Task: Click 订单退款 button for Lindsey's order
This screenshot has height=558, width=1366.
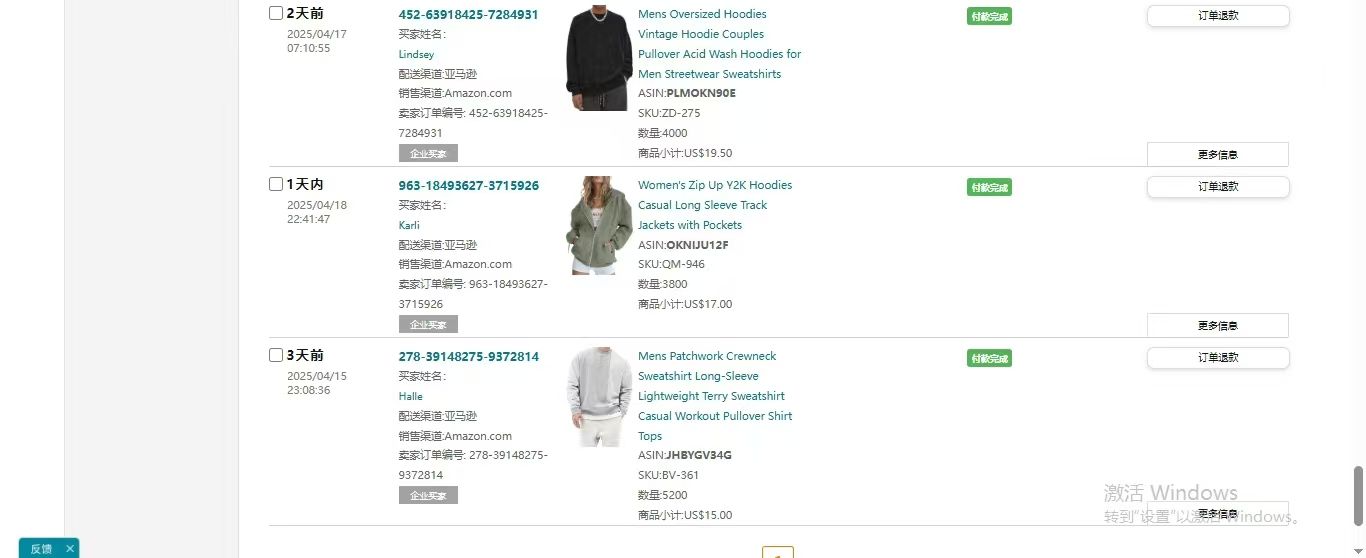Action: point(1218,16)
